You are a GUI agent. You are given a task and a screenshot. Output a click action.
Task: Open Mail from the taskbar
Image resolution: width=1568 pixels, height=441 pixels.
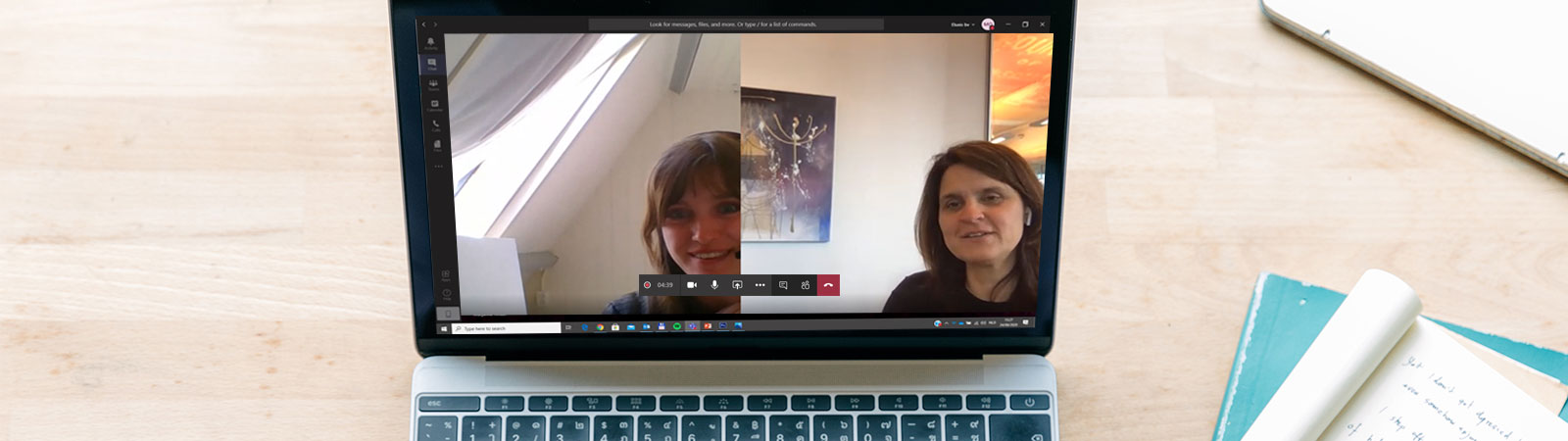pyautogui.click(x=631, y=327)
